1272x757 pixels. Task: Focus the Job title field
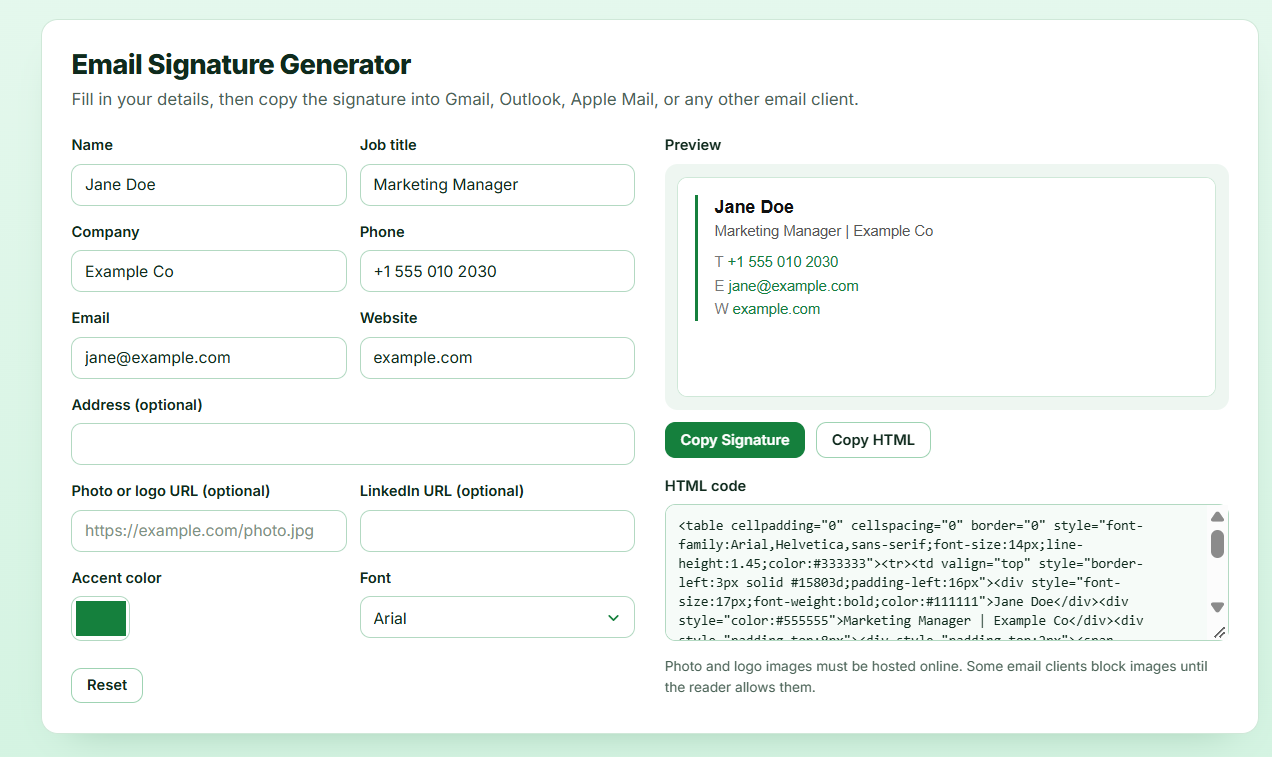(x=497, y=185)
